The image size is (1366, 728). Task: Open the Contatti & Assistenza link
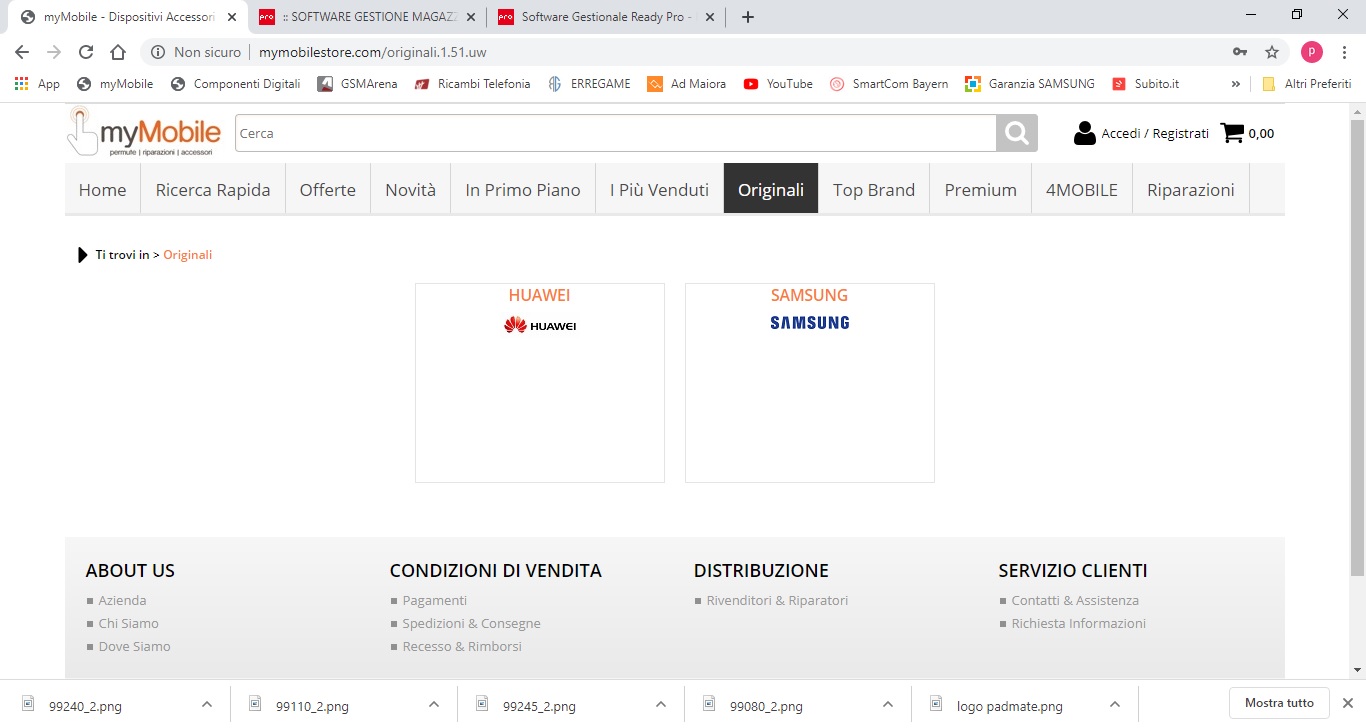click(x=1075, y=600)
